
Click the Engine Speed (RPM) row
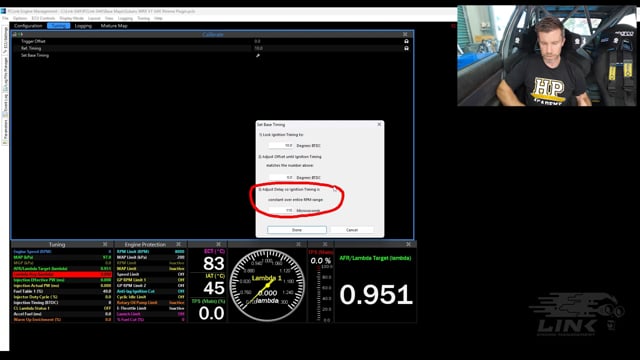pos(62,252)
